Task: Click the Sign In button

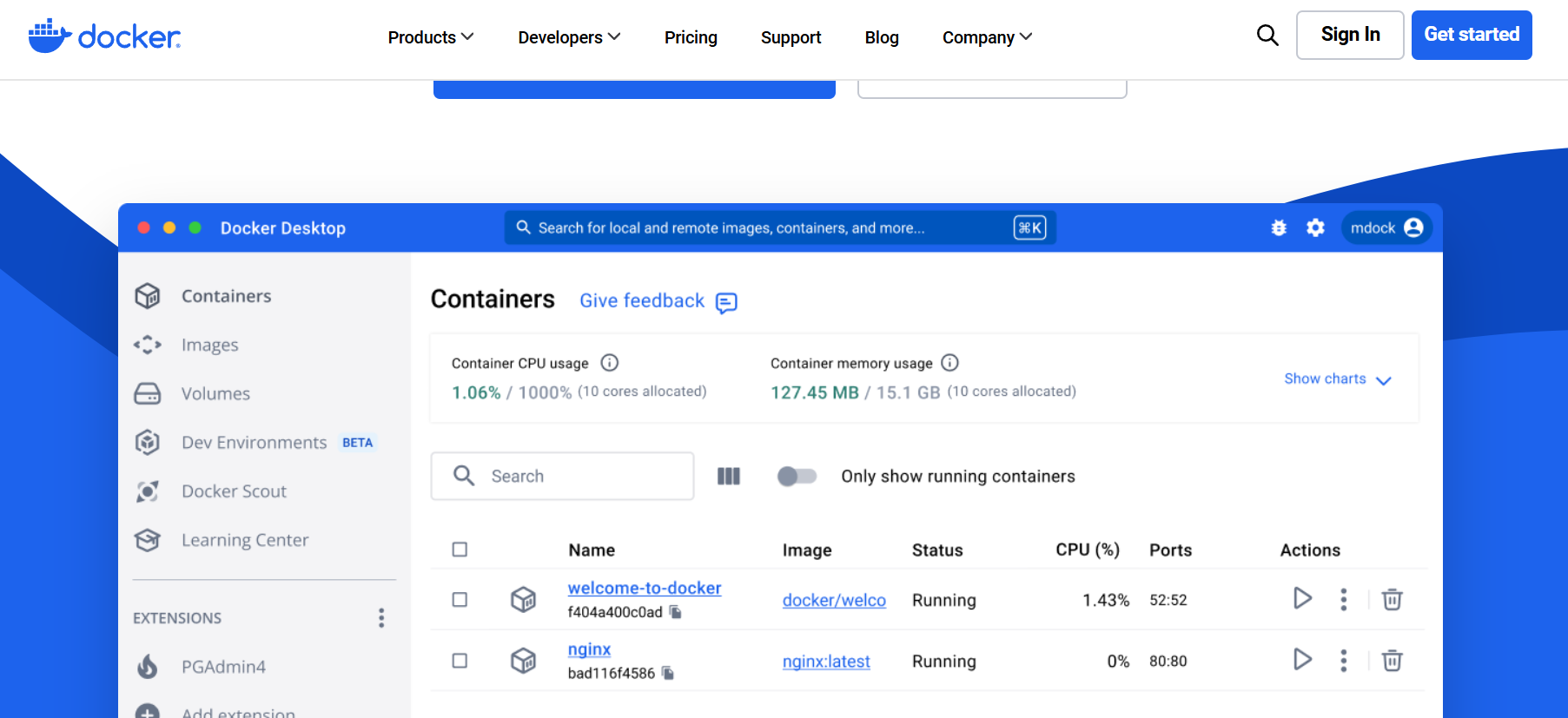Action: (x=1350, y=35)
